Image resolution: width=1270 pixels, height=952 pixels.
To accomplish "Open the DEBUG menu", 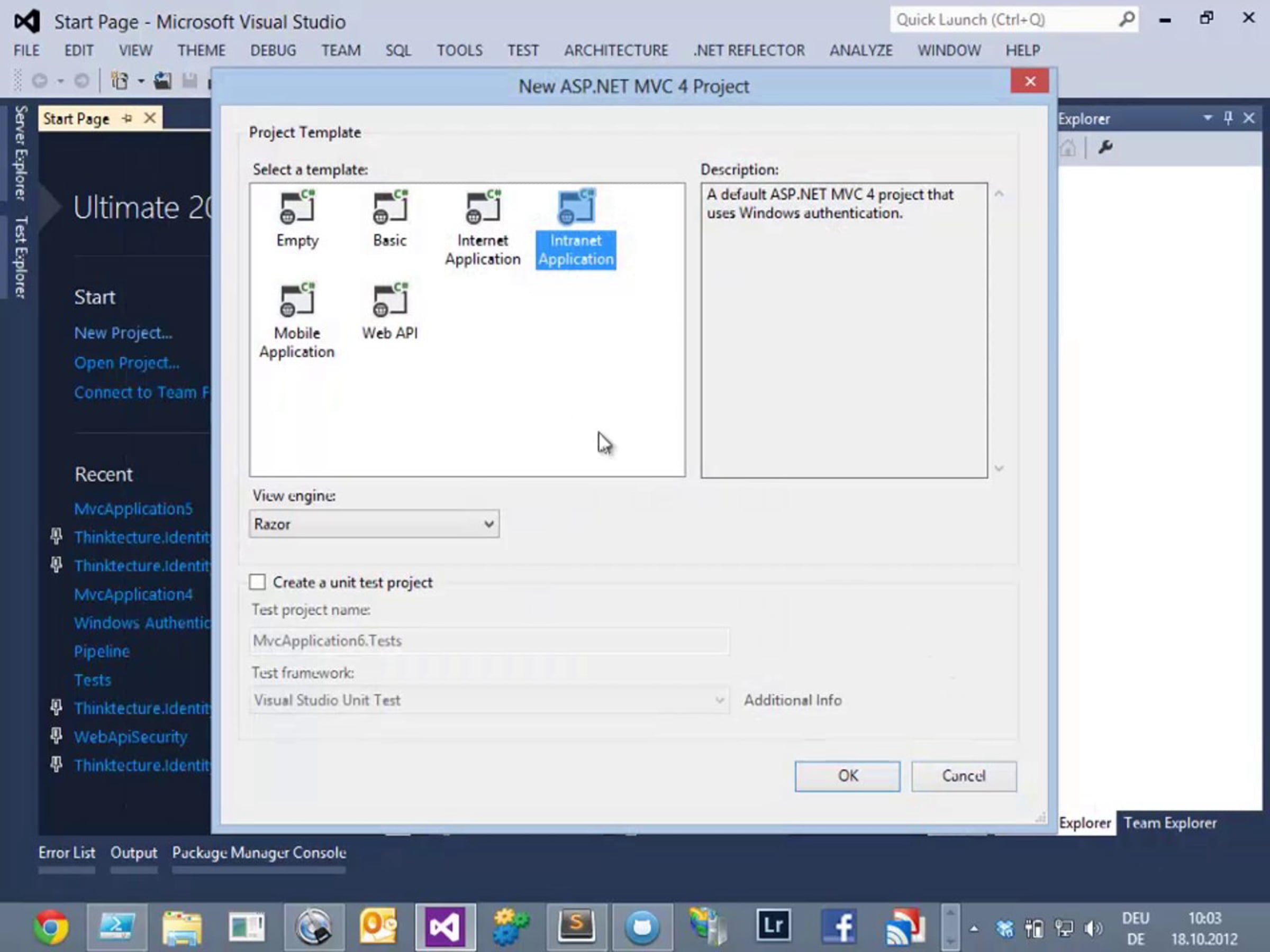I will (273, 50).
